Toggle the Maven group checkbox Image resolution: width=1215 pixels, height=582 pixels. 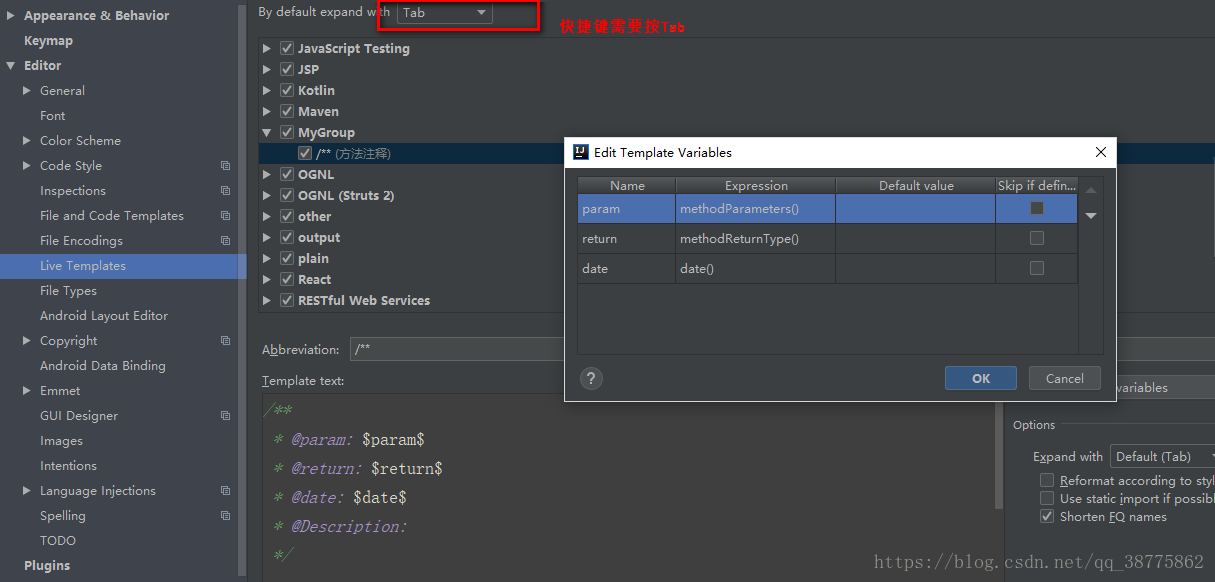coord(287,111)
